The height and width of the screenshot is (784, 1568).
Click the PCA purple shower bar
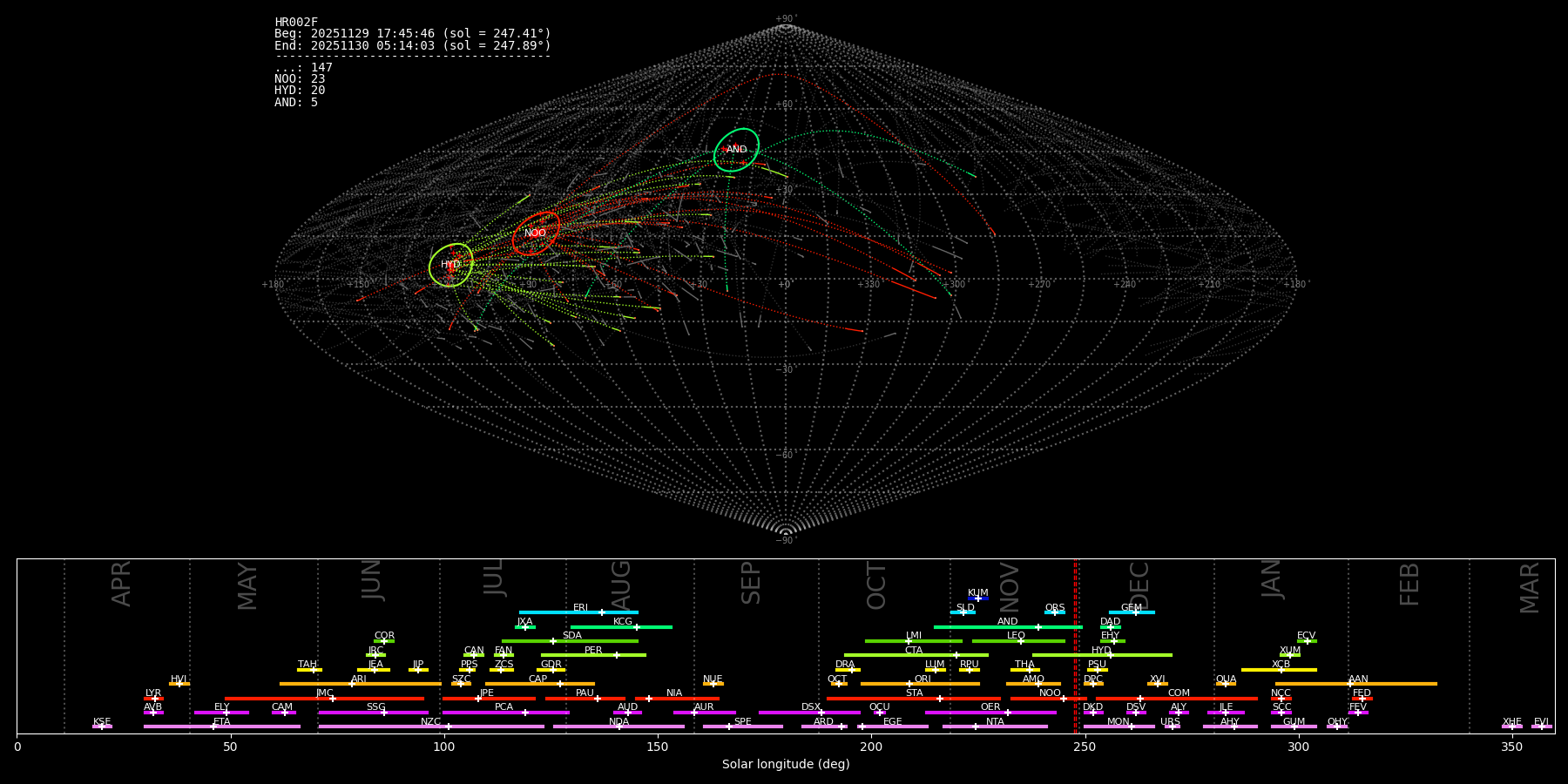point(505,713)
